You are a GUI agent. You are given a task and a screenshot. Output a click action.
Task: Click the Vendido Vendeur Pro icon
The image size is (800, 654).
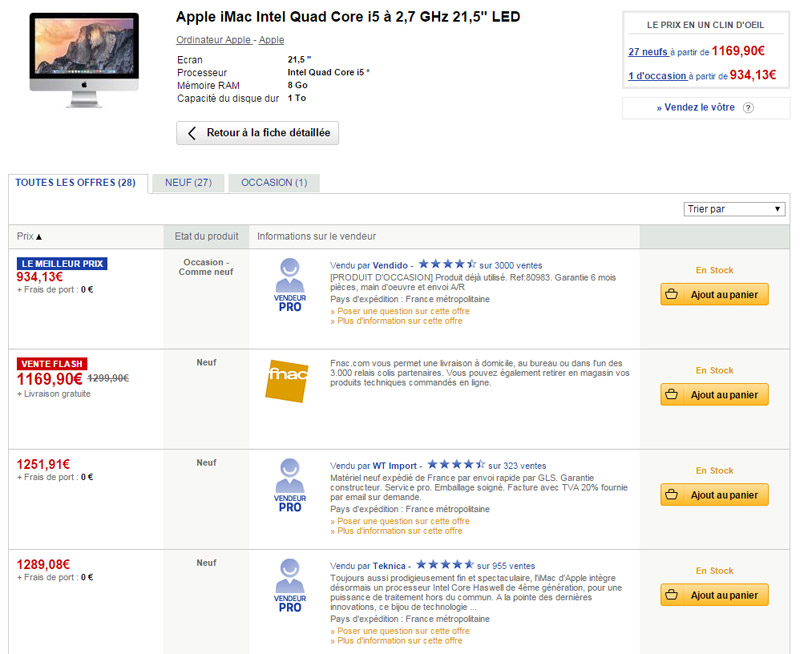click(x=289, y=284)
